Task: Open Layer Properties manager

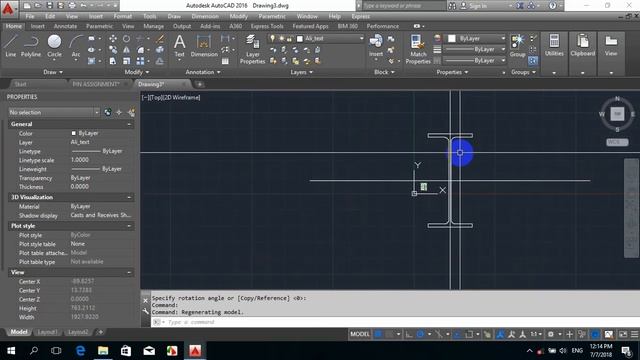Action: click(253, 49)
